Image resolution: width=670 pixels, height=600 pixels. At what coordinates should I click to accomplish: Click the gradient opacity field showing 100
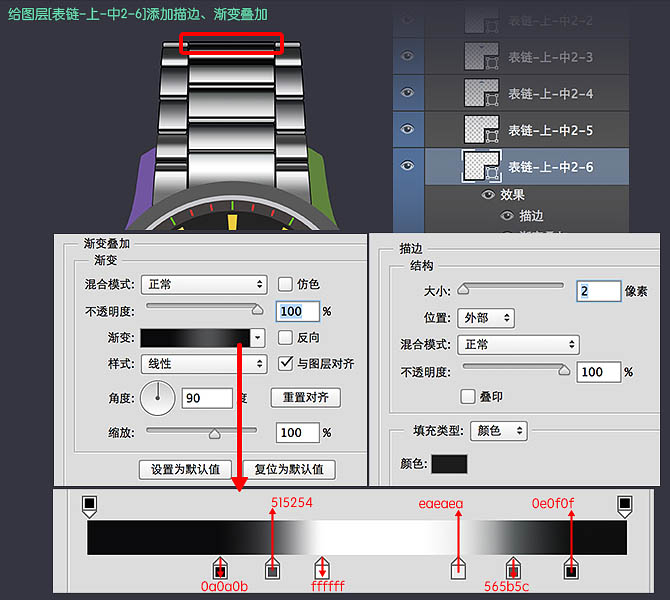[x=297, y=311]
